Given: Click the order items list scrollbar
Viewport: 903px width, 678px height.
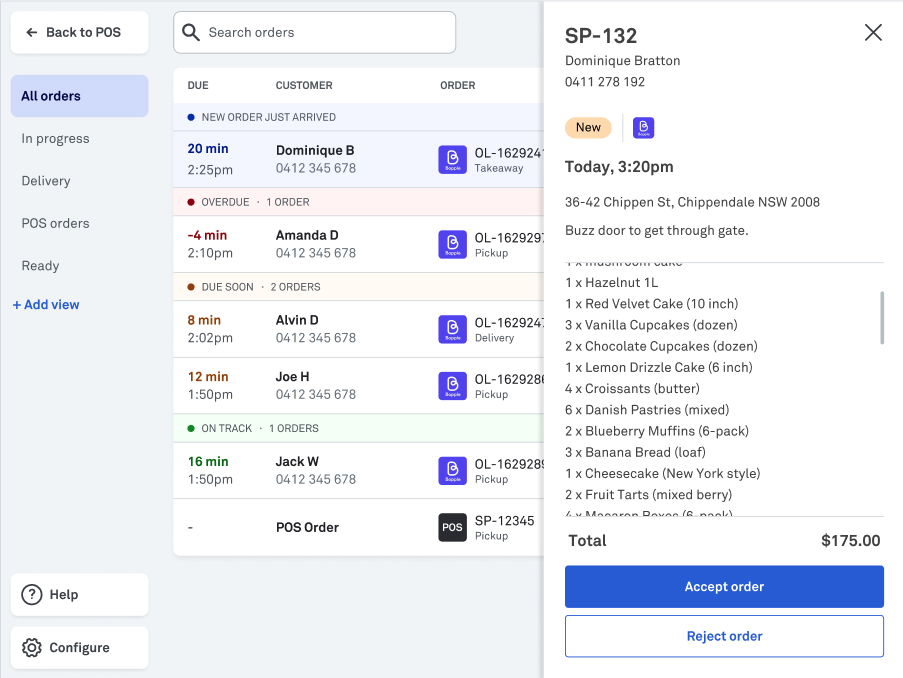Looking at the screenshot, I should (x=882, y=318).
